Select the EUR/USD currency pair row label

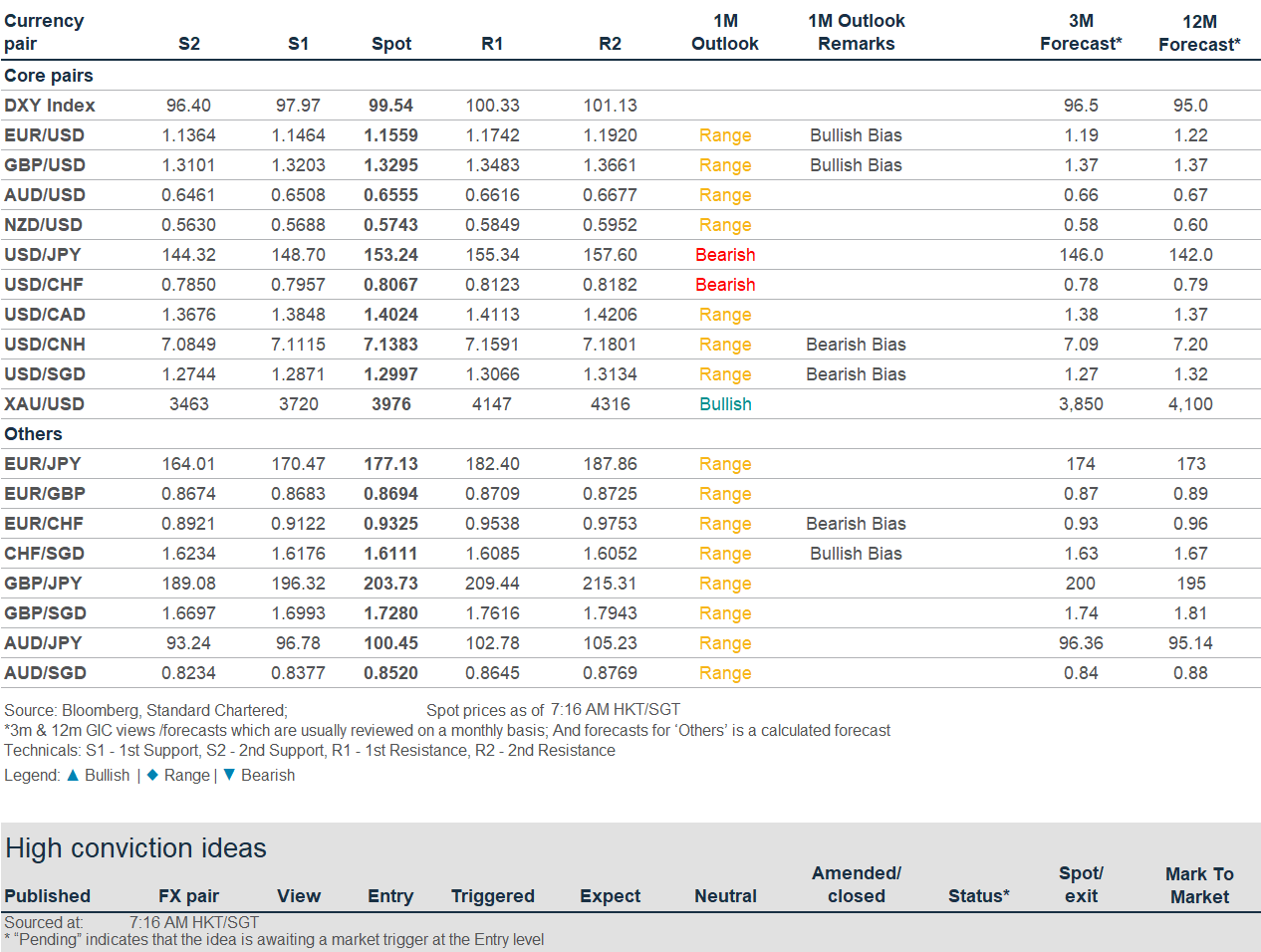coord(44,135)
